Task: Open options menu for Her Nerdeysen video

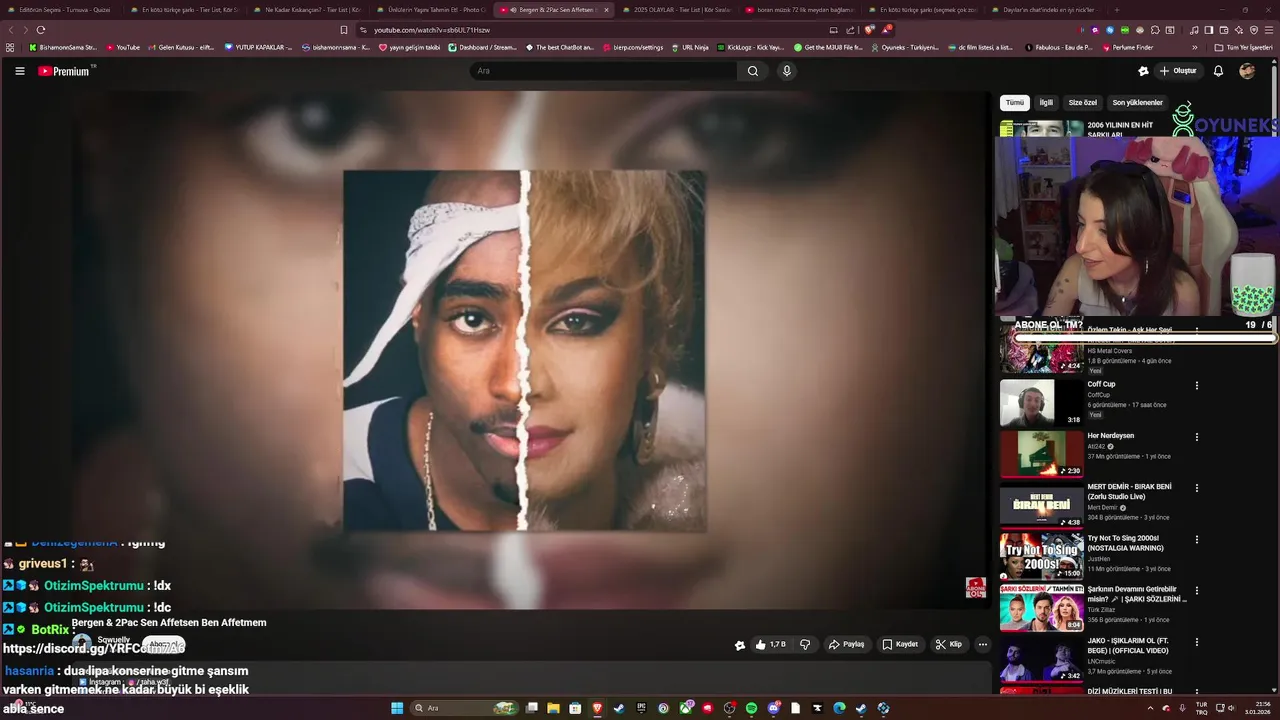Action: [x=1196, y=437]
